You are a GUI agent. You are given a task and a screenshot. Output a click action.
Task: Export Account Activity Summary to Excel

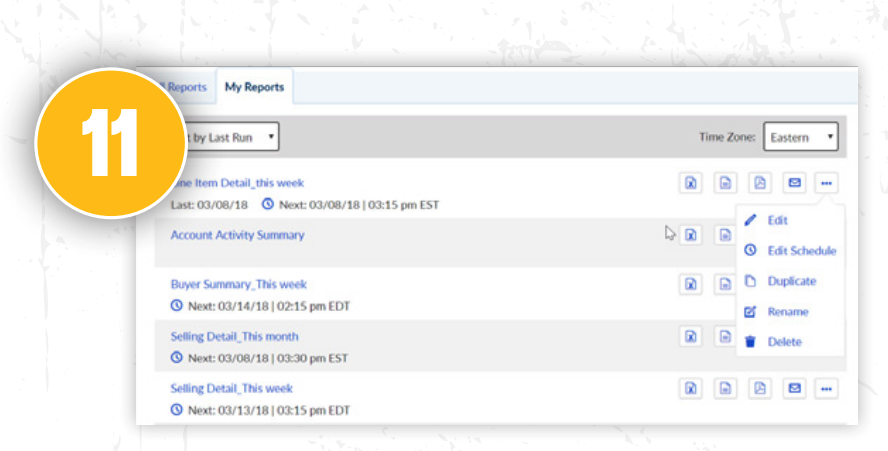[690, 235]
